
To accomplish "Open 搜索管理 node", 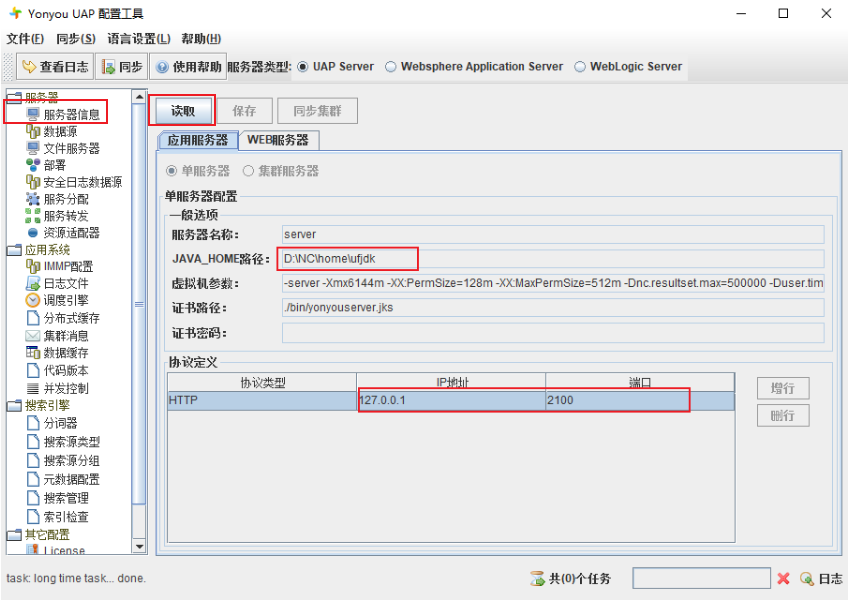I will click(57, 498).
